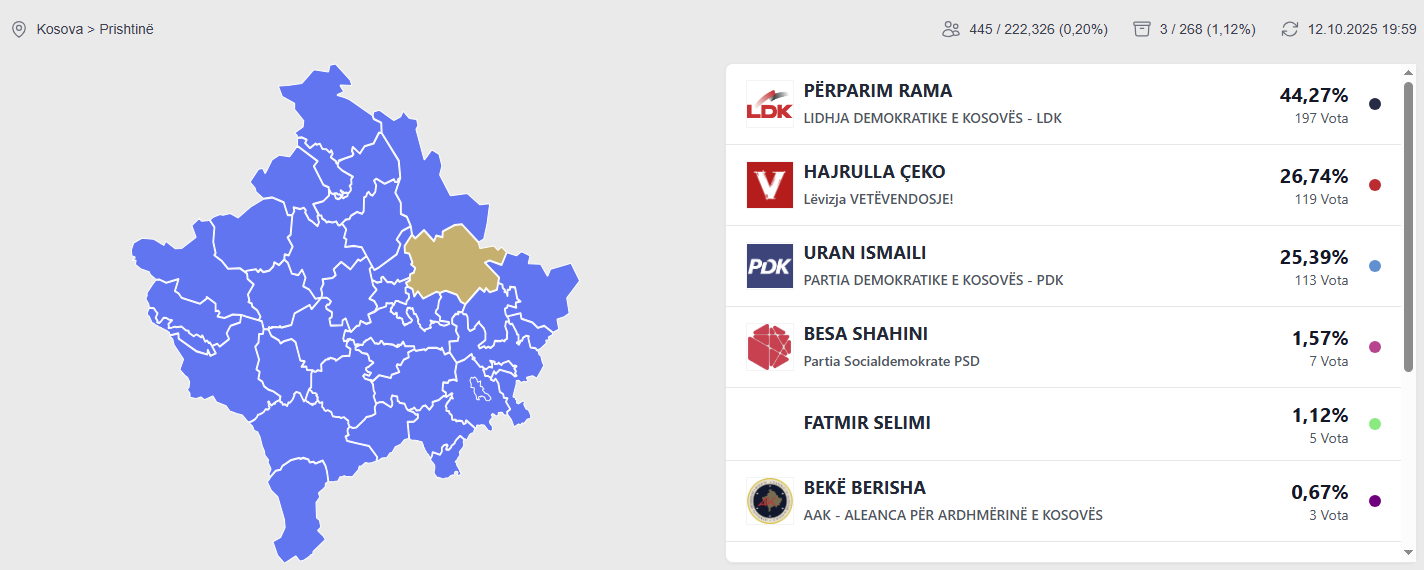Click the voters count people icon
The width and height of the screenshot is (1424, 570).
951,29
